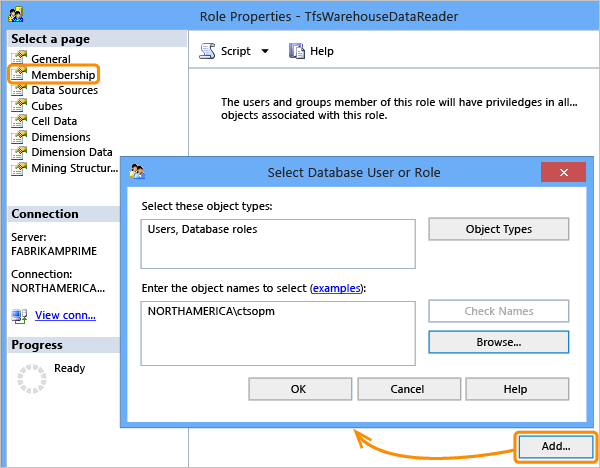
Task: Click the Cubes page icon
Action: [19, 104]
